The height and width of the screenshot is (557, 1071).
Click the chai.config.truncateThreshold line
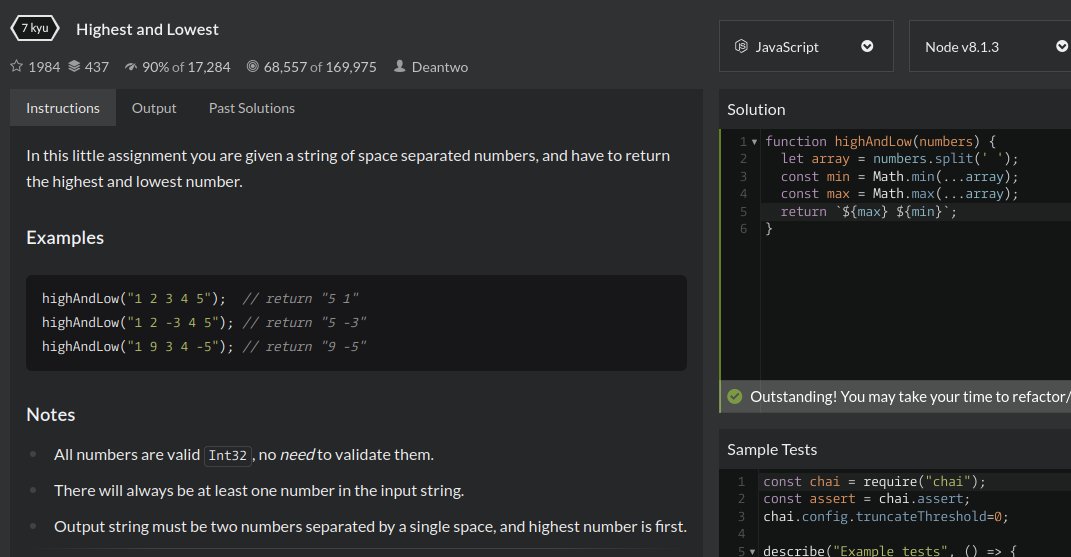click(x=886, y=517)
